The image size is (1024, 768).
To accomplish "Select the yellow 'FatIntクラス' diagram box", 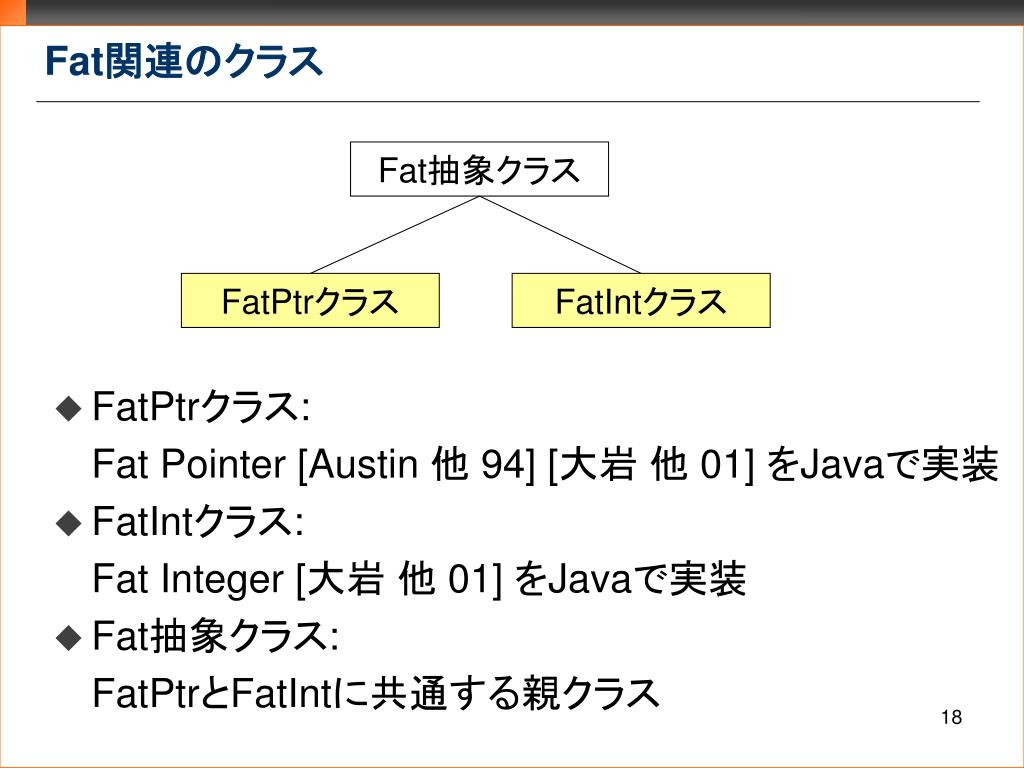I will (x=641, y=300).
